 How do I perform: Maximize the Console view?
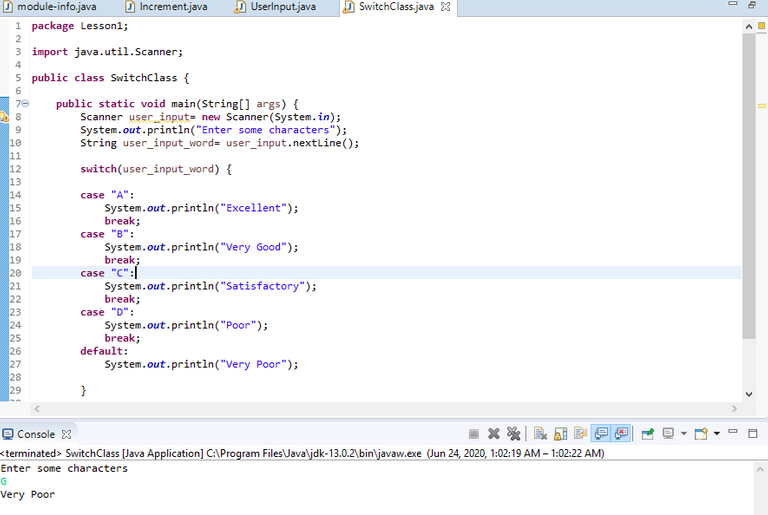(x=753, y=433)
